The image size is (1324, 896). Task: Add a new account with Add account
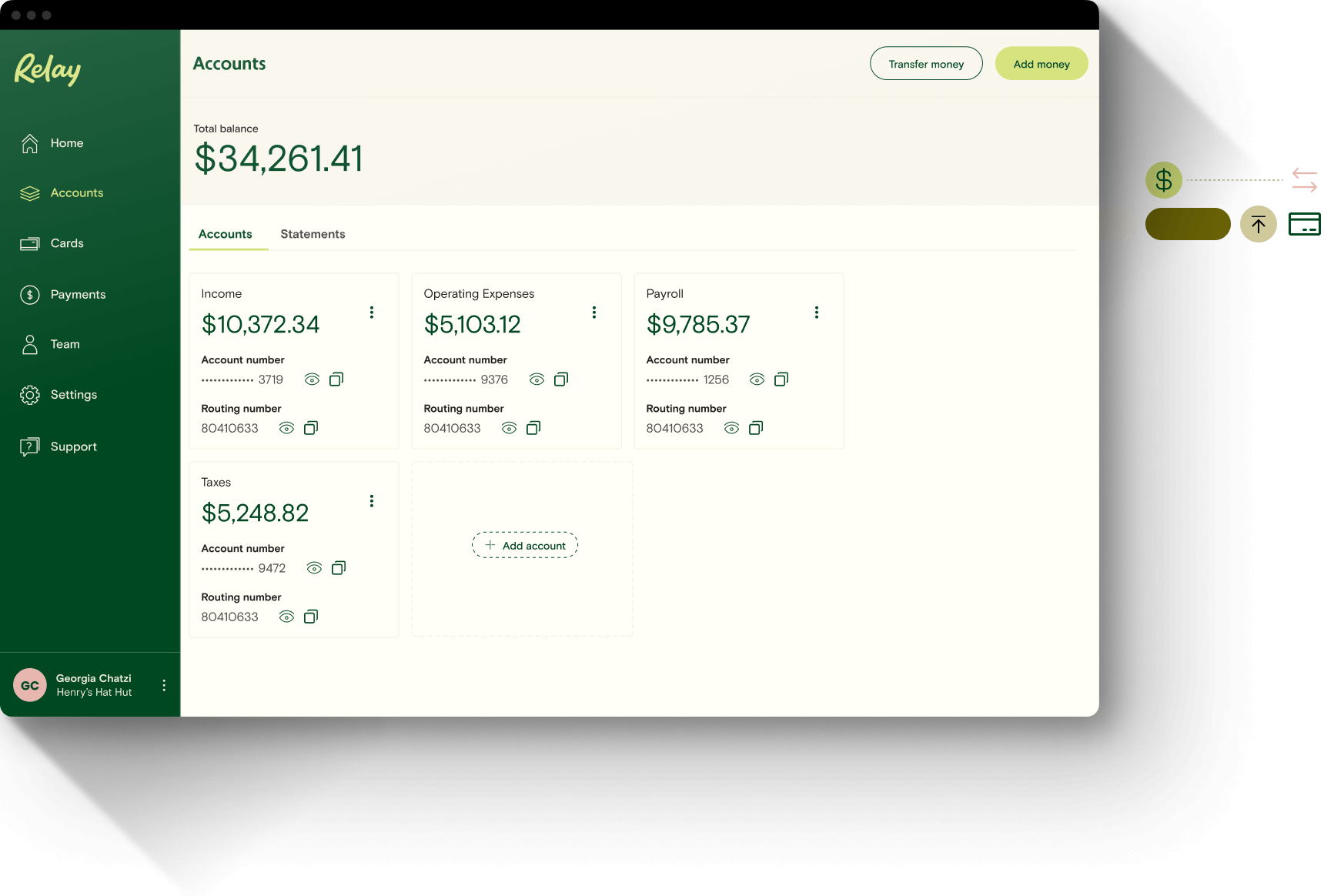point(524,545)
